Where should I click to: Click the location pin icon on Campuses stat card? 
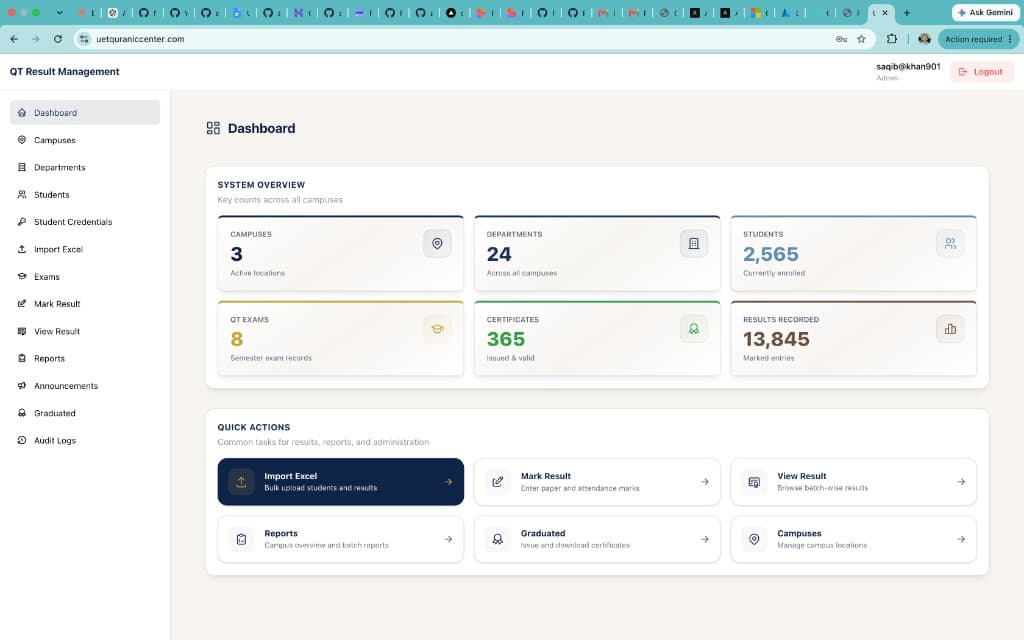tap(437, 244)
